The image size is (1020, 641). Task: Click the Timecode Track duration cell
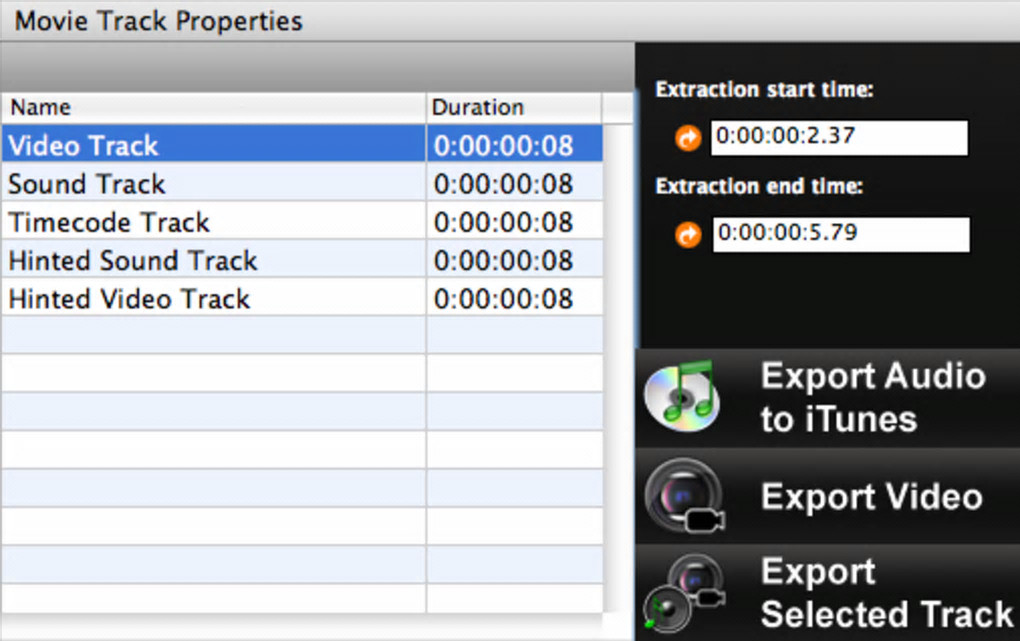[514, 222]
